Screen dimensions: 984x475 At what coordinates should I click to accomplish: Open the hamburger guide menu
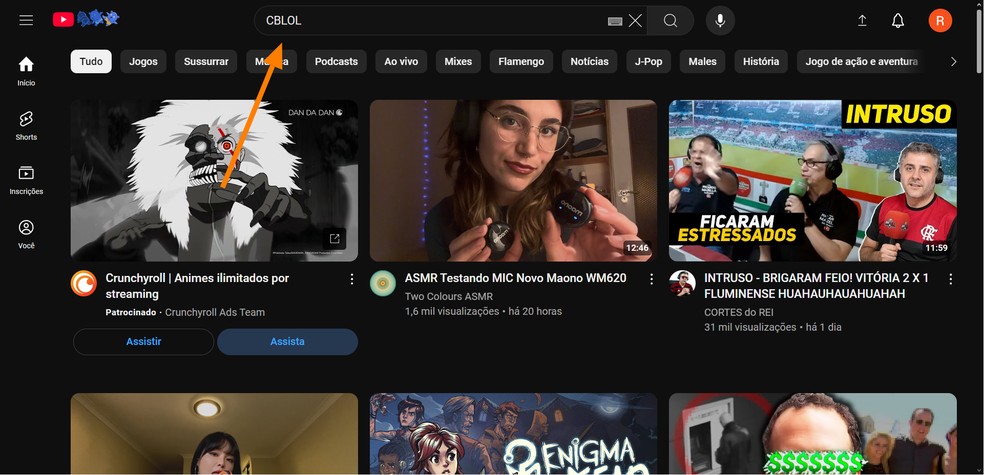coord(26,20)
